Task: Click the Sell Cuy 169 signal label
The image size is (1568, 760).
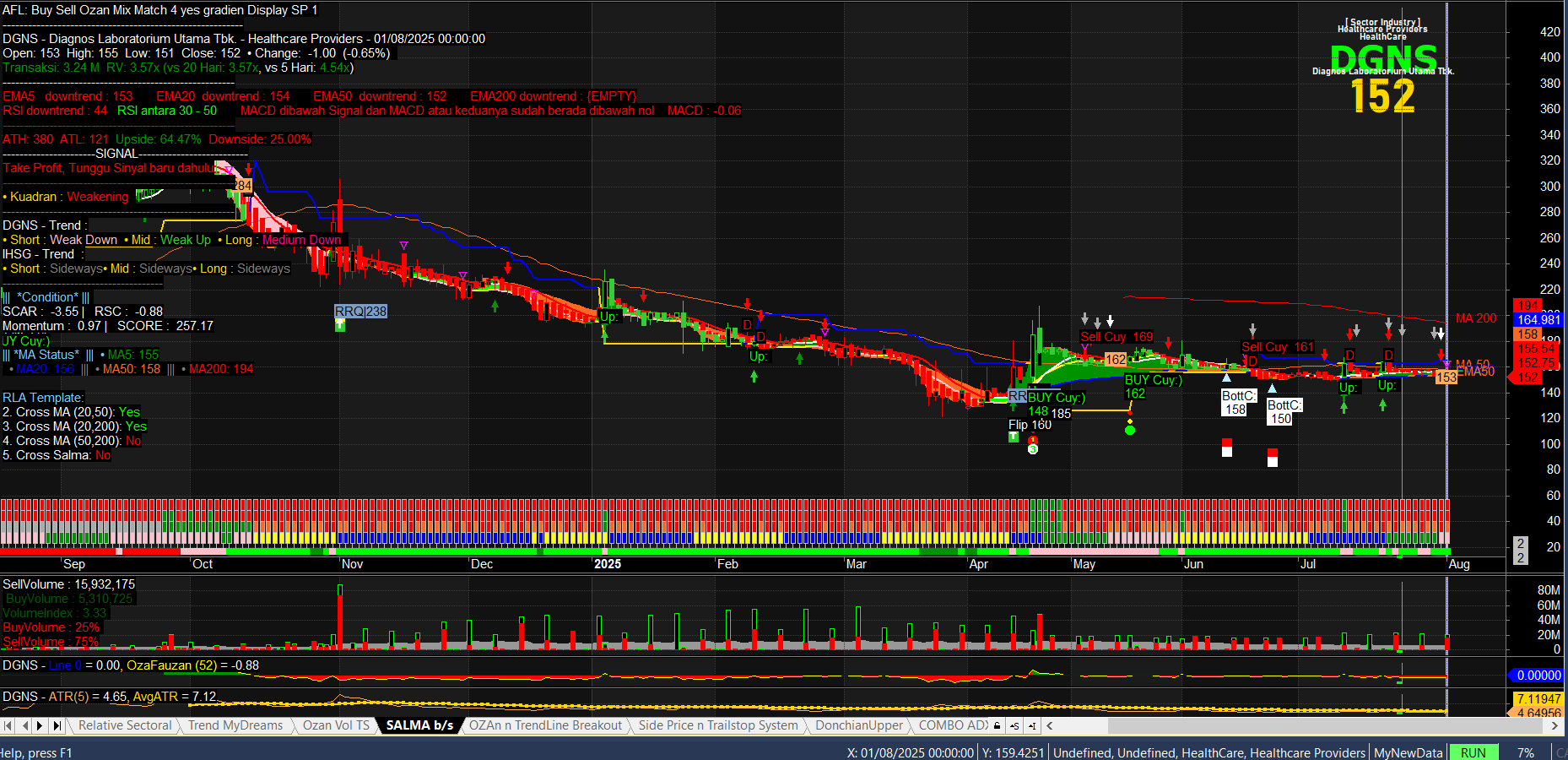Action: coord(1117,337)
